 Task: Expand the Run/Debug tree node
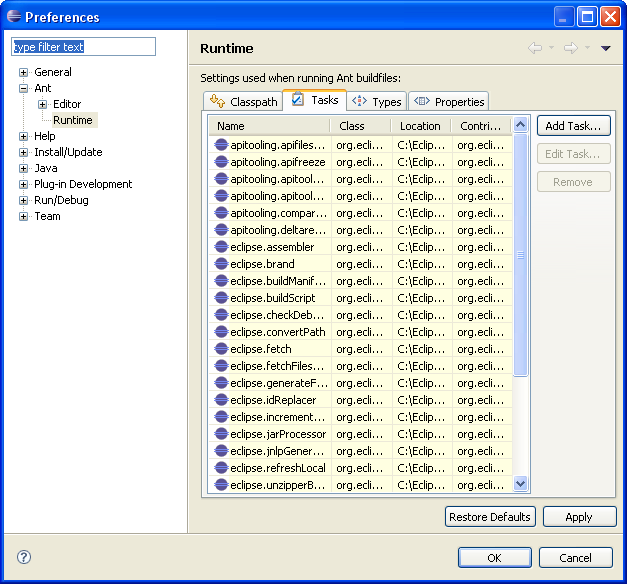24,200
